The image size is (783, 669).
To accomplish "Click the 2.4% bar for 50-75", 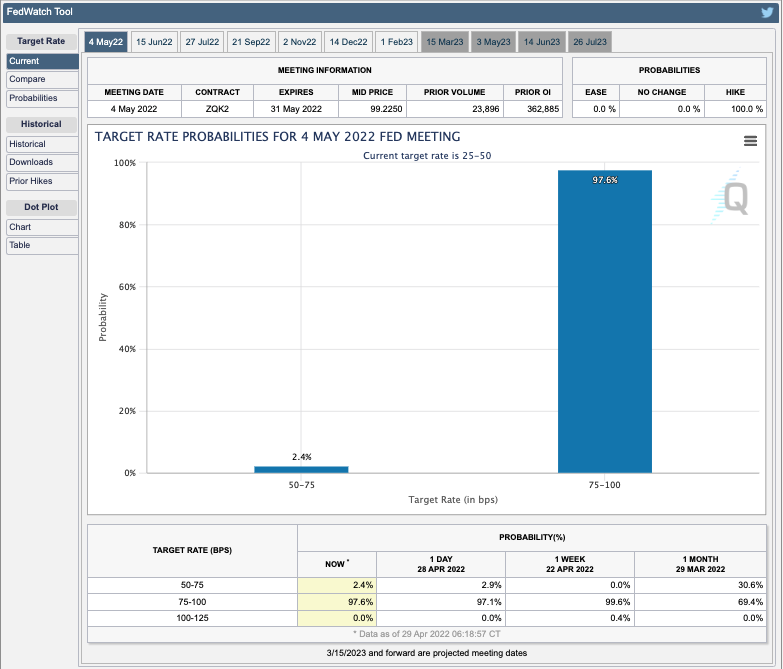I will pyautogui.click(x=301, y=469).
